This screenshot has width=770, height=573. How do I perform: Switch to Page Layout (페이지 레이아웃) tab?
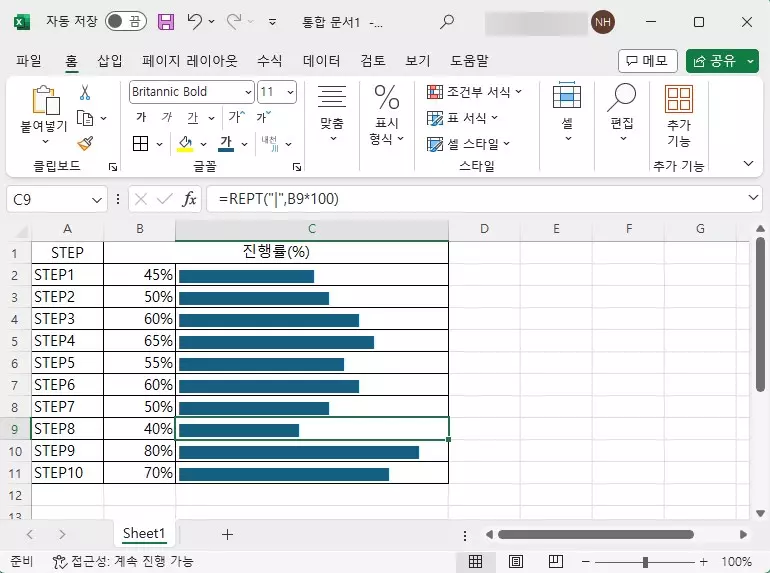pyautogui.click(x=190, y=61)
